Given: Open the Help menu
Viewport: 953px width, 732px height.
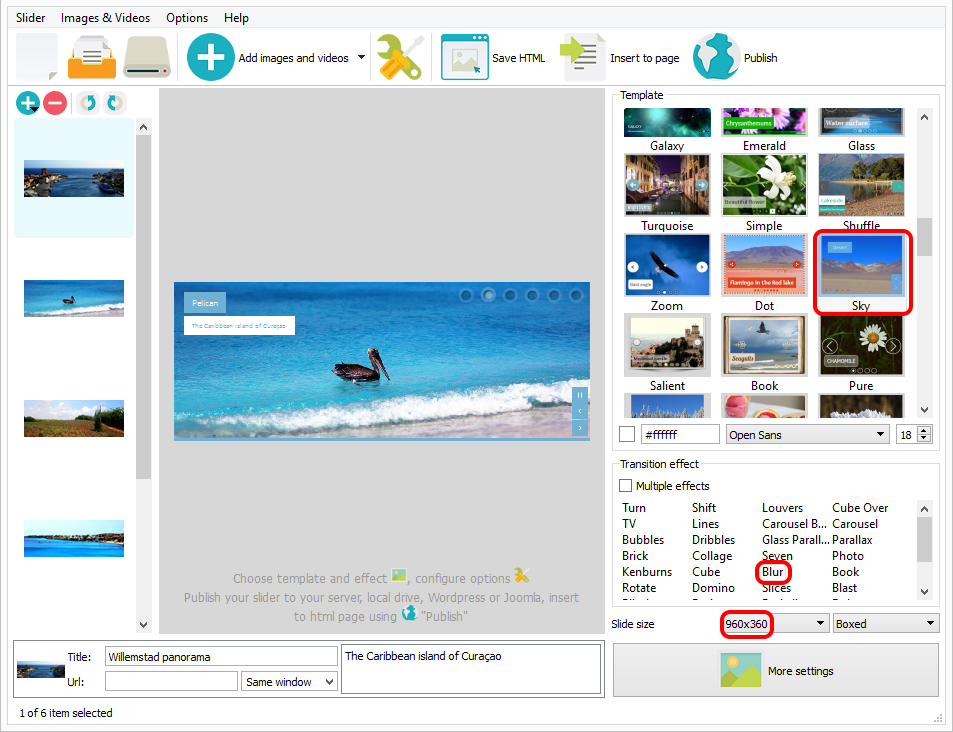Looking at the screenshot, I should (x=236, y=18).
